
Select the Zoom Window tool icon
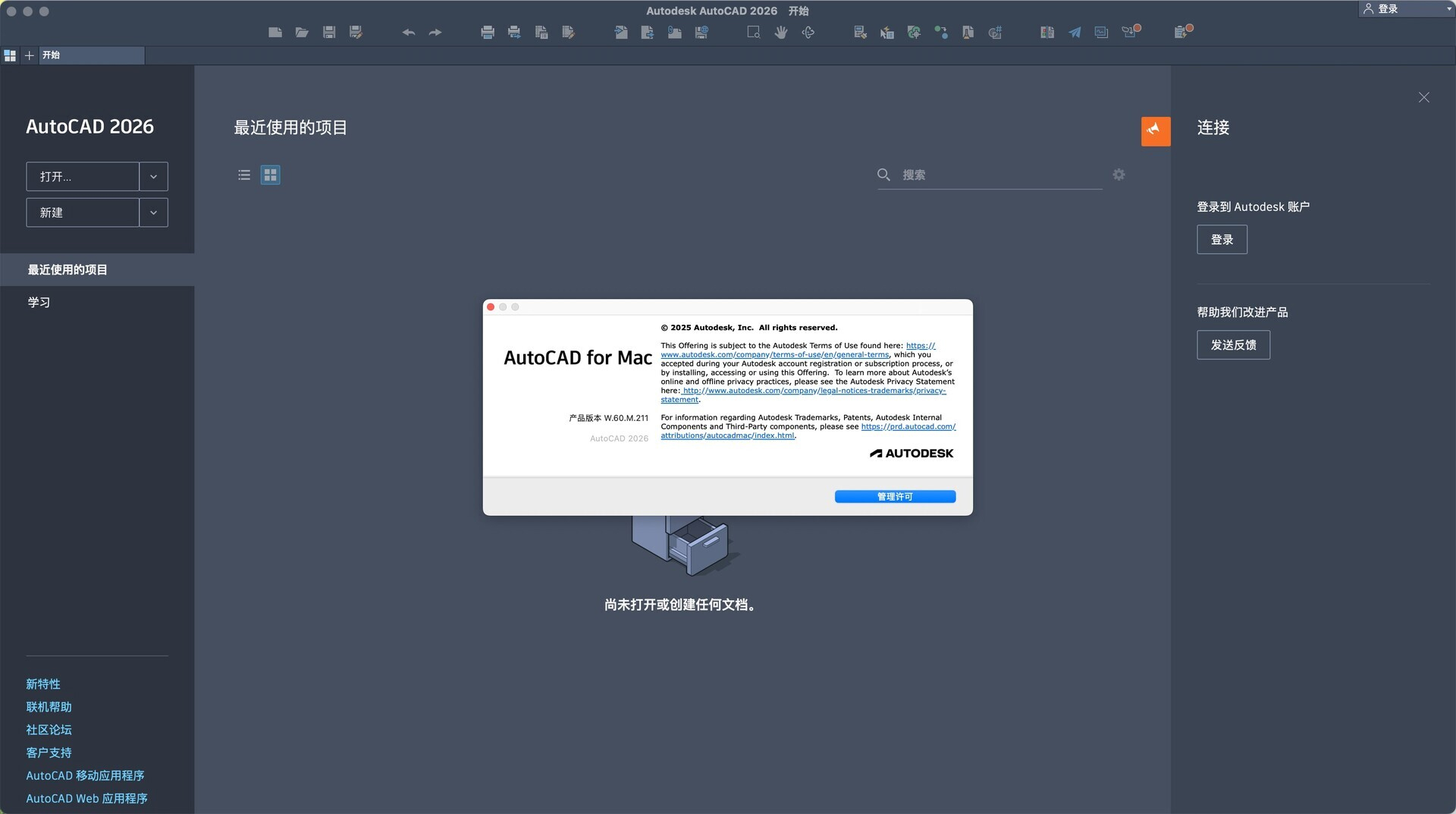[x=754, y=32]
